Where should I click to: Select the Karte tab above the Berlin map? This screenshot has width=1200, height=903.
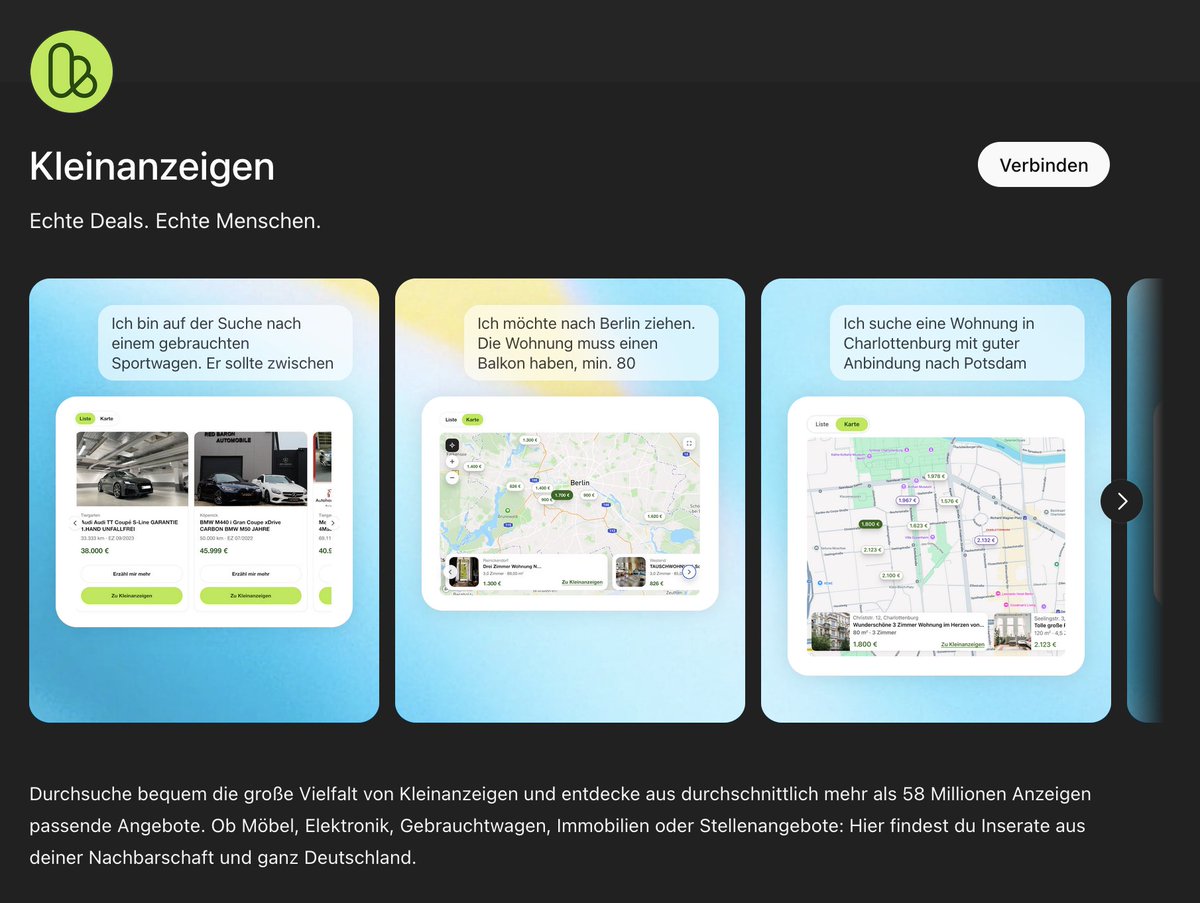pyautogui.click(x=473, y=419)
